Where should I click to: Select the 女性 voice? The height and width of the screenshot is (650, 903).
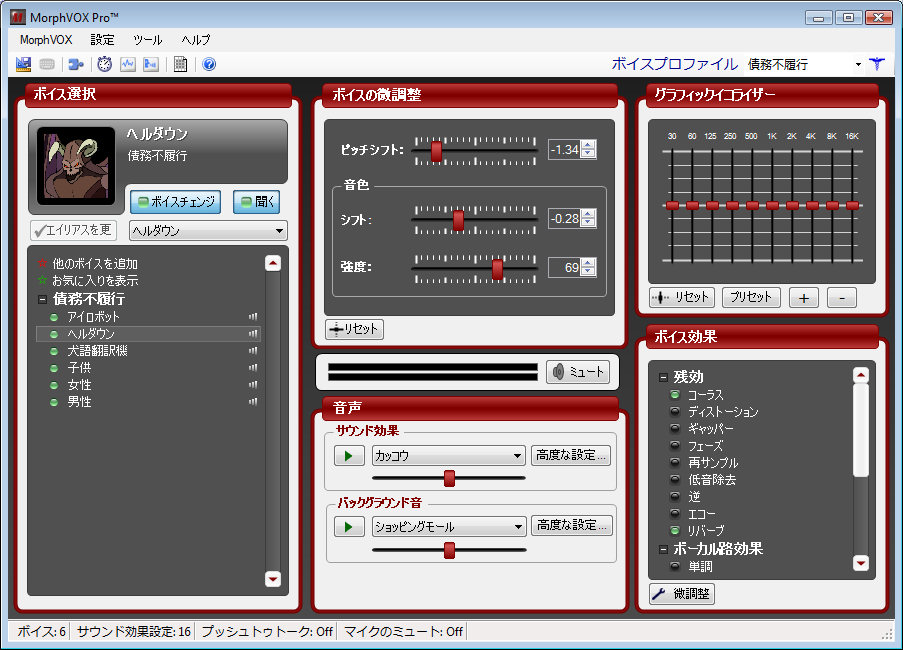tap(79, 385)
